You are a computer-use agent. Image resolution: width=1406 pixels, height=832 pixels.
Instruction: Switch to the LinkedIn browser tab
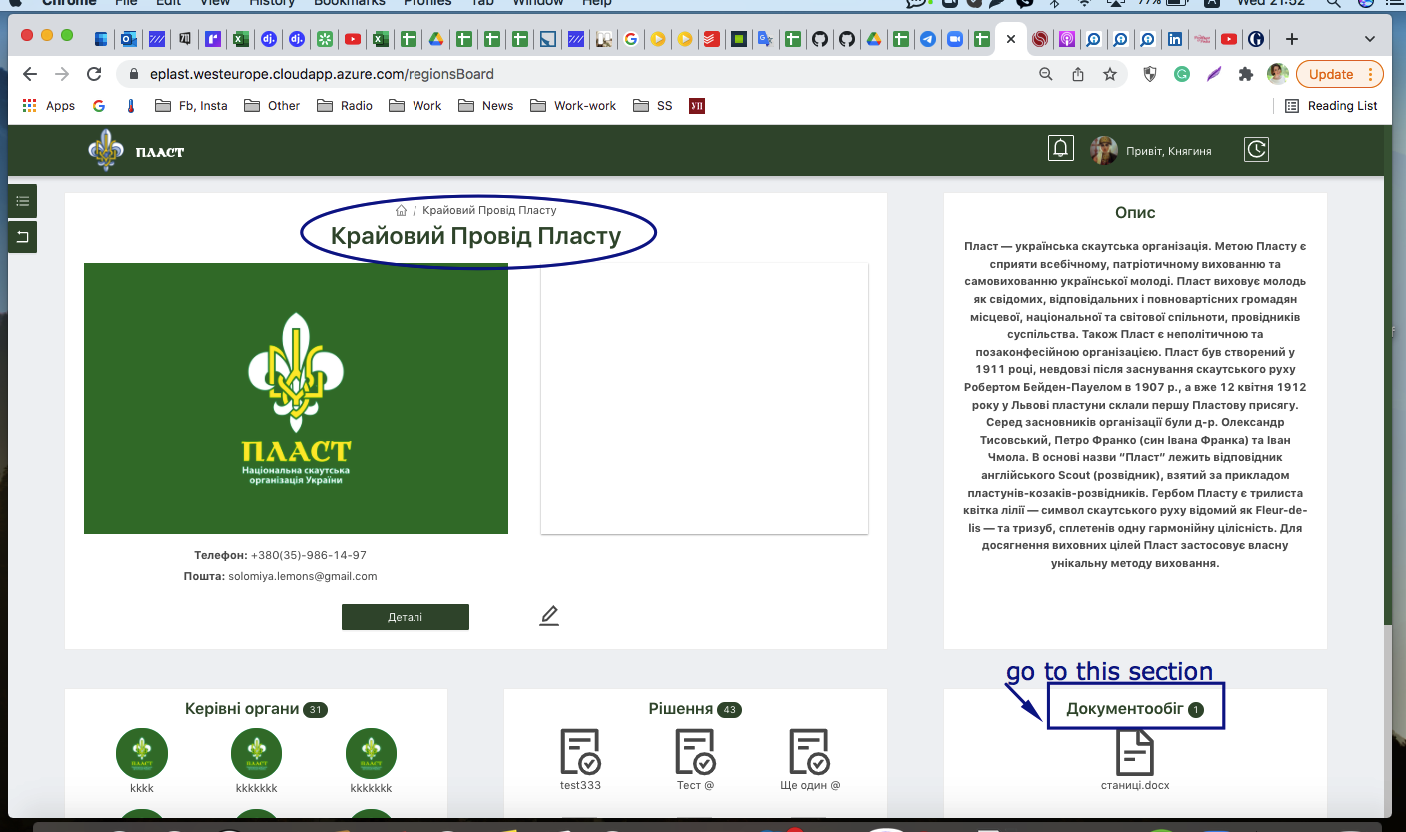(x=1175, y=40)
